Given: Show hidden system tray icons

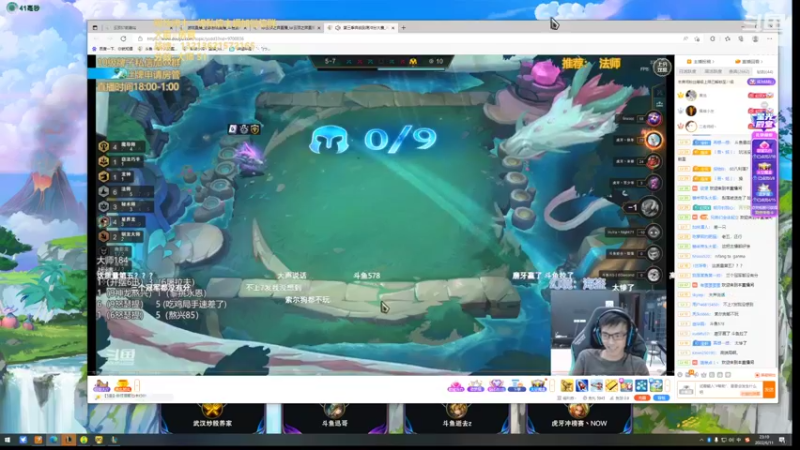Looking at the screenshot, I should pos(701,440).
